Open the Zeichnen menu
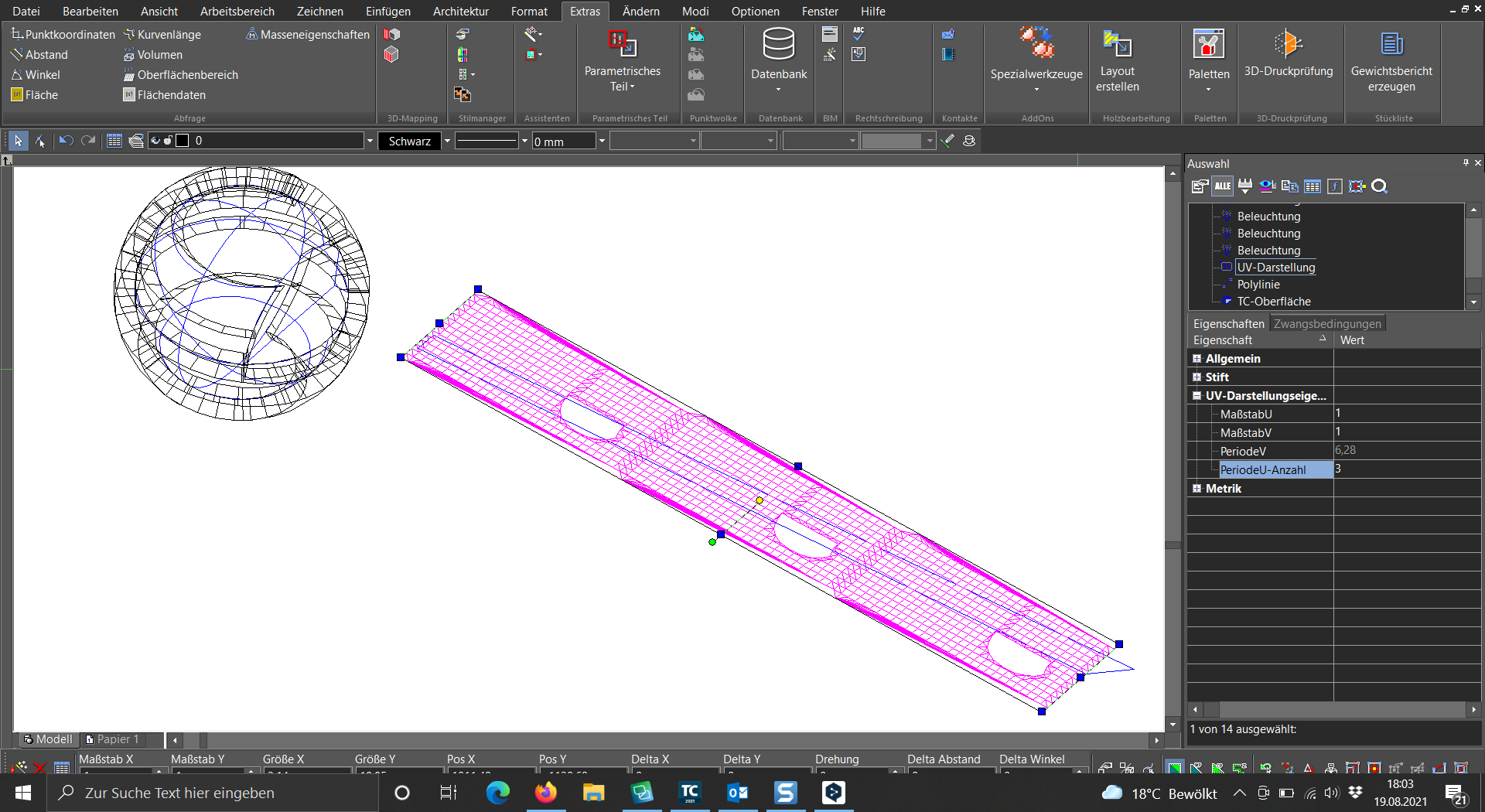Image resolution: width=1485 pixels, height=812 pixels. 319,11
